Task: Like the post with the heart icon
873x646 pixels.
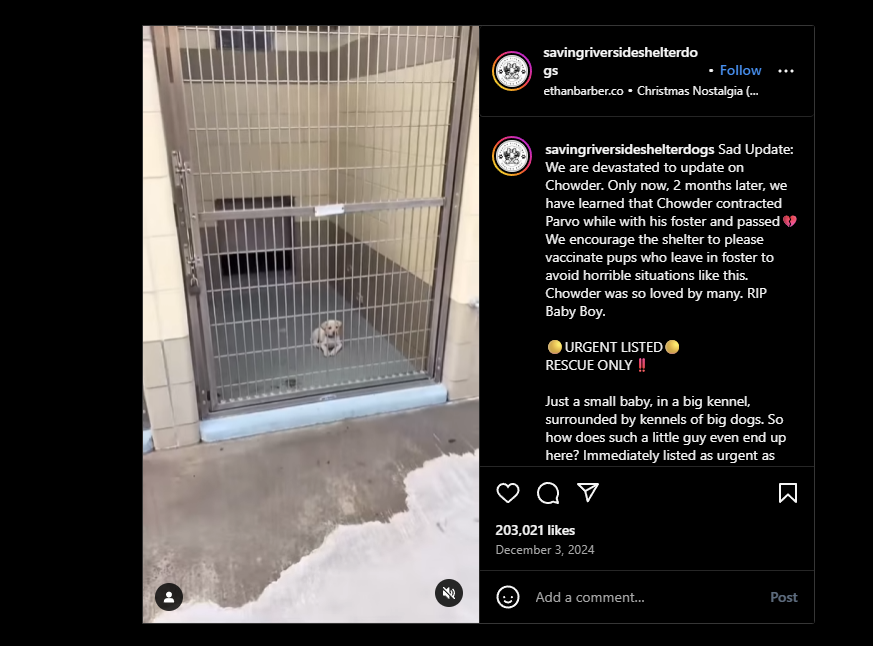Action: point(508,493)
